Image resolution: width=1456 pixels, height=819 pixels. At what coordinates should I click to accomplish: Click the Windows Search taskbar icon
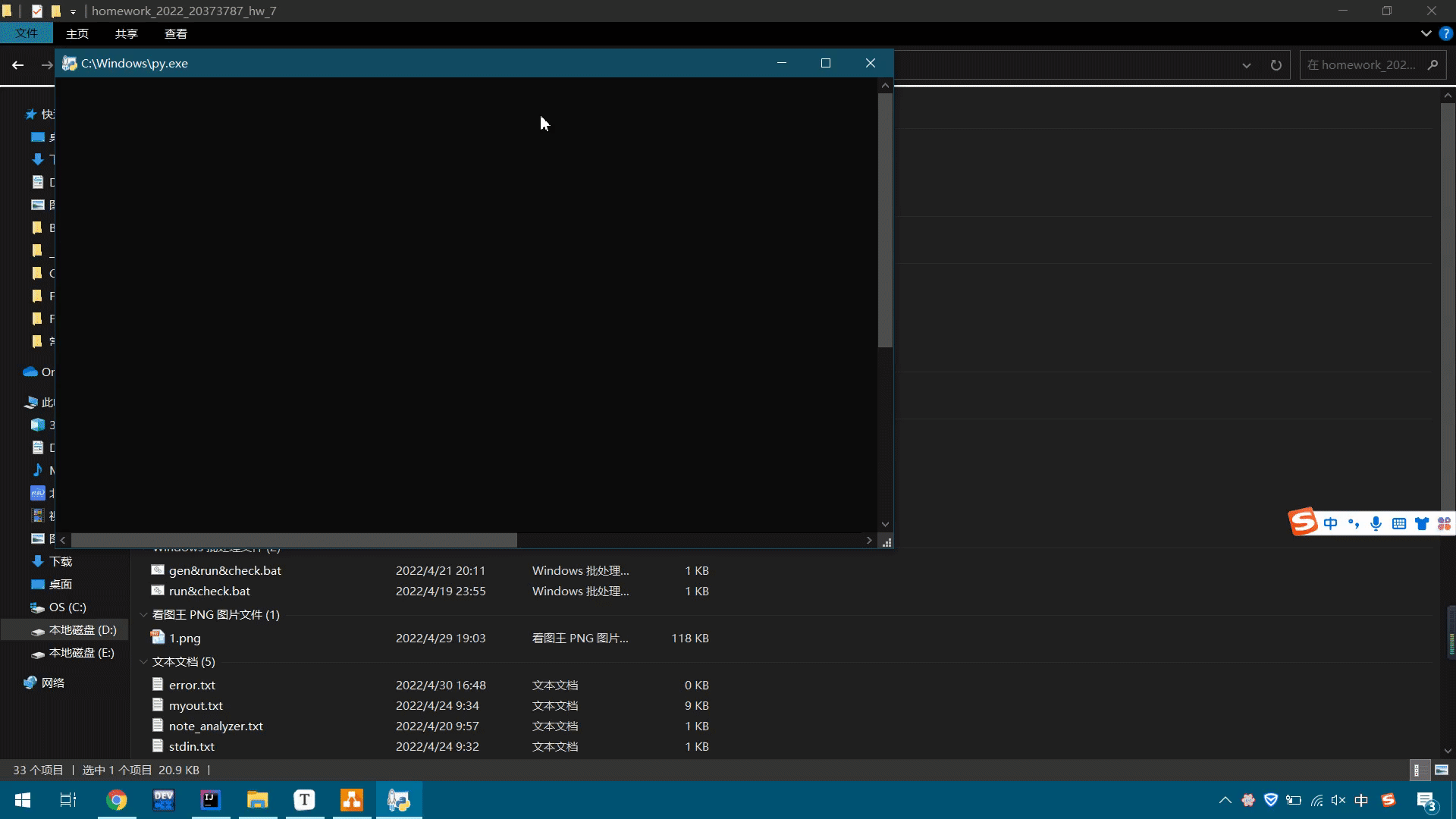click(x=68, y=799)
